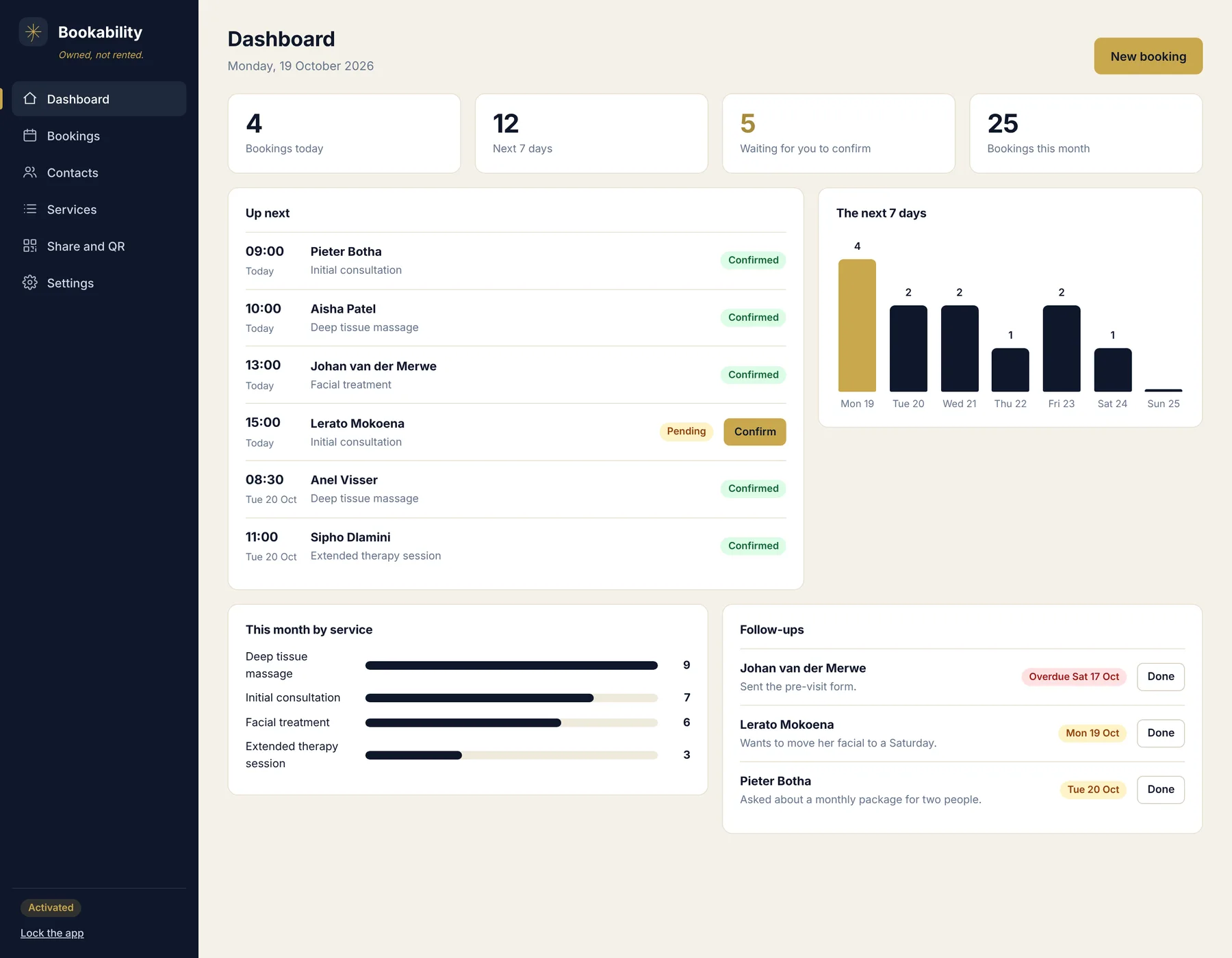Click the Facial treatment progress bar
The image size is (1232, 958).
pos(511,723)
